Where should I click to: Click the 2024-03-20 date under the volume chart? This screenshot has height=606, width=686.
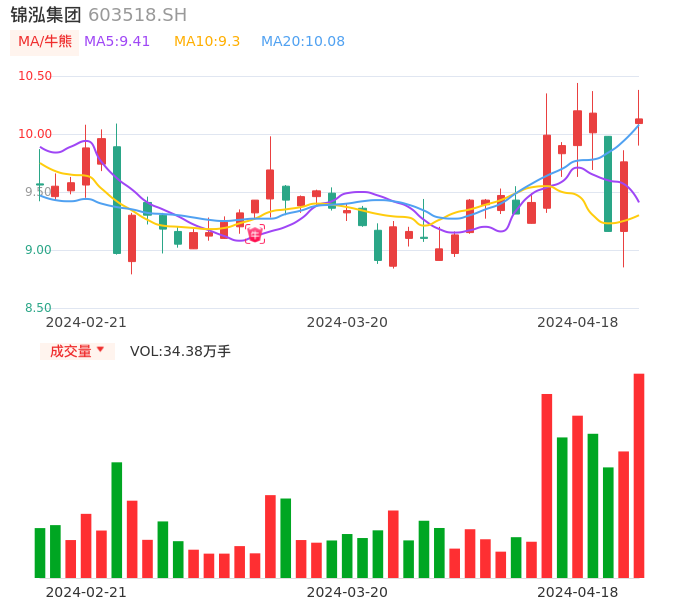(x=347, y=592)
